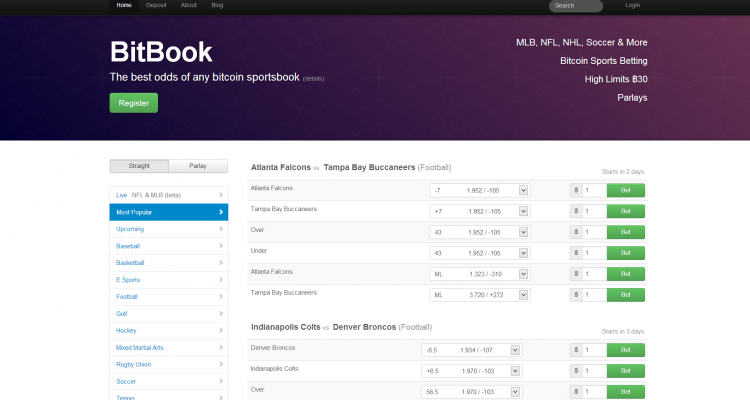The height and width of the screenshot is (400, 750).
Task: Select the Football category
Action: point(169,297)
